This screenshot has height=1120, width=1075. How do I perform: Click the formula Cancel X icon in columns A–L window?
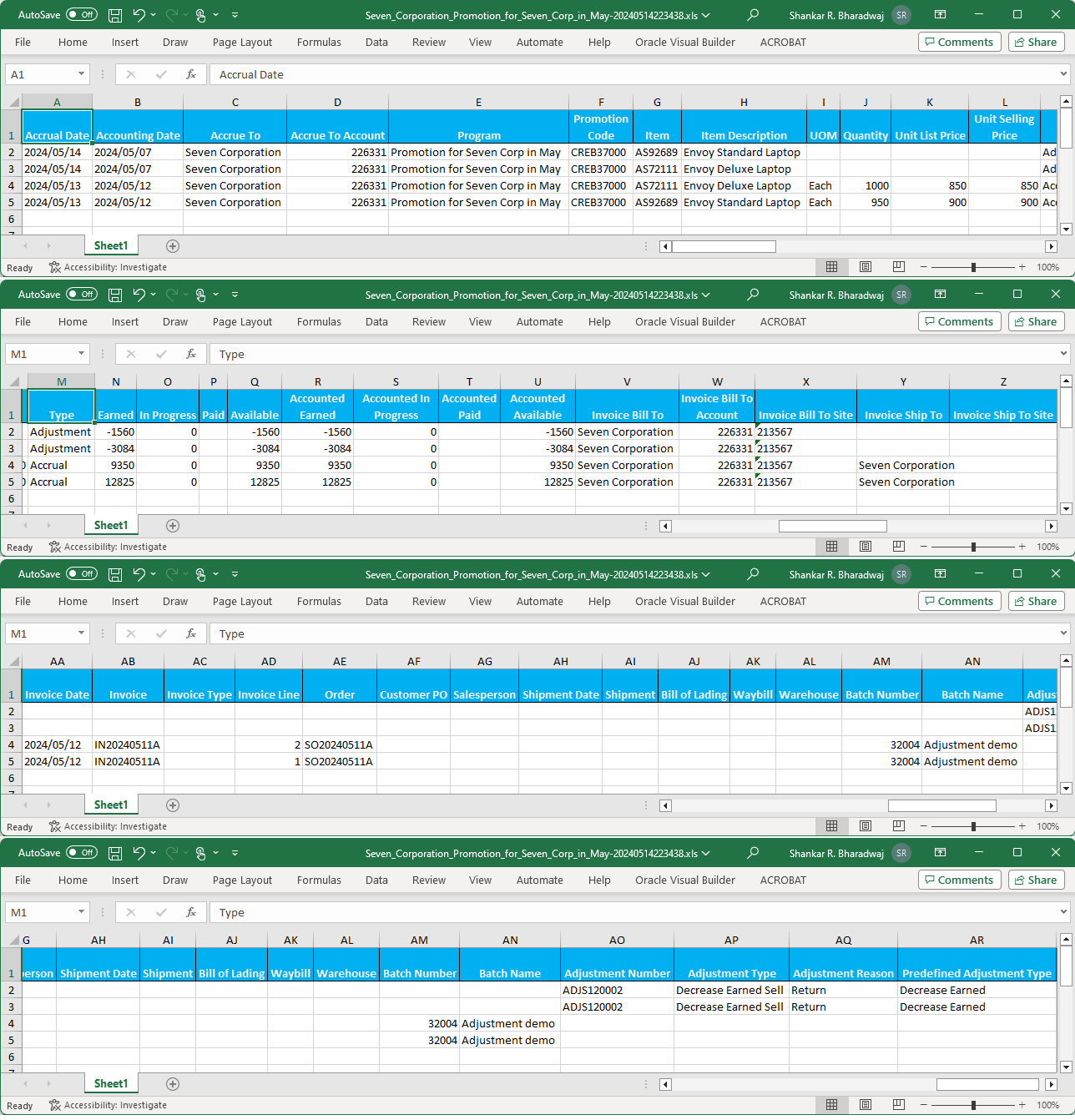[x=131, y=74]
